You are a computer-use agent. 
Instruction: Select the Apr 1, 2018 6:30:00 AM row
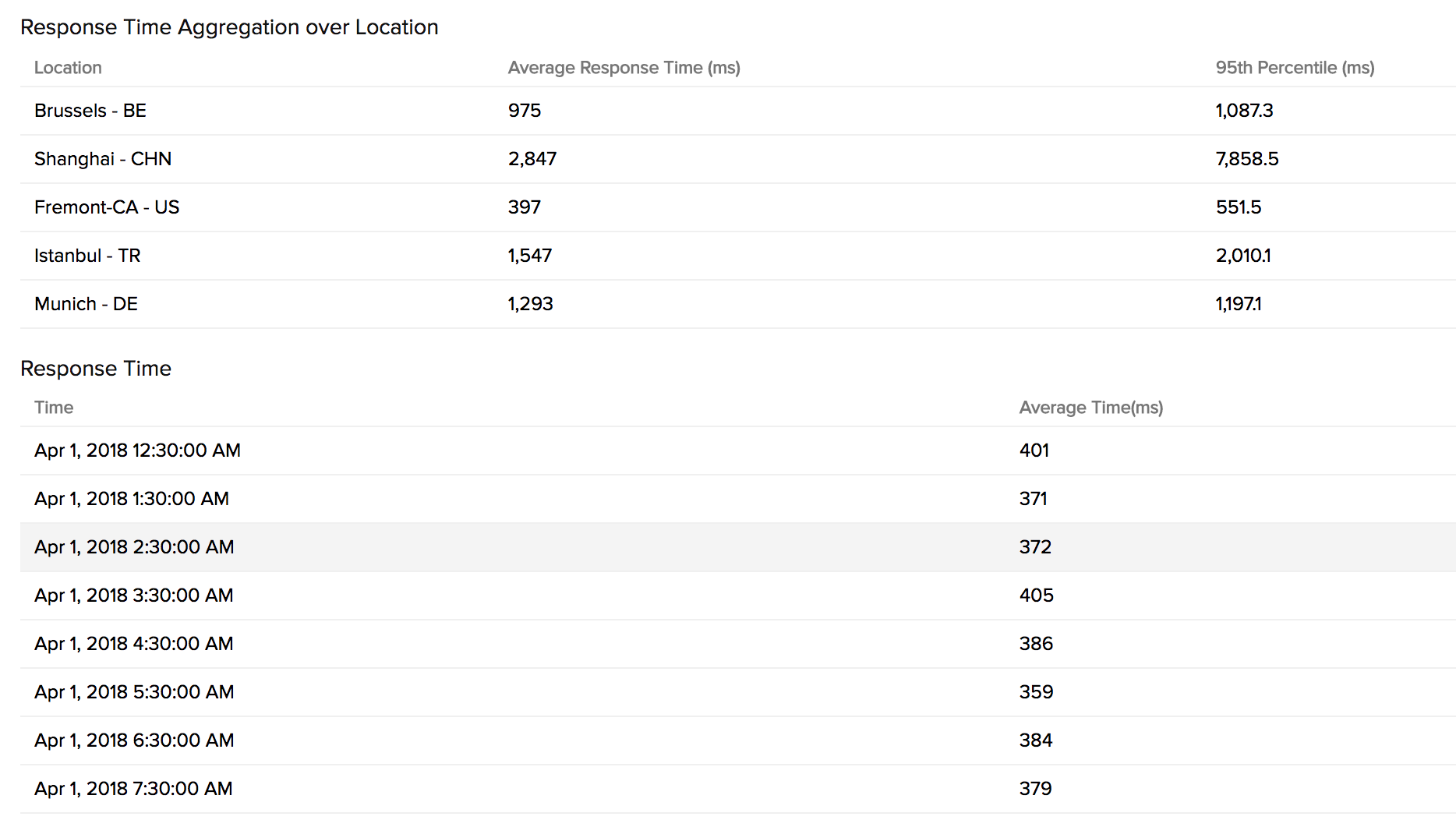tap(134, 740)
